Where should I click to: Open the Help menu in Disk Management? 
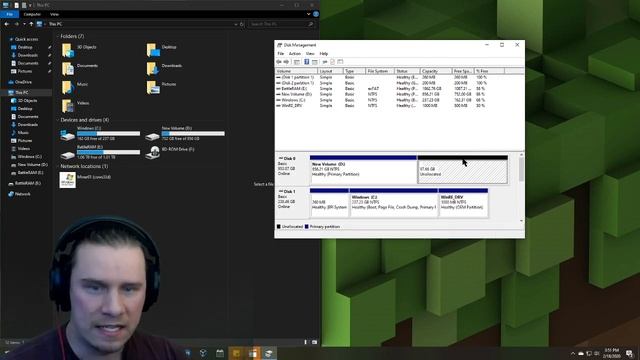click(324, 53)
